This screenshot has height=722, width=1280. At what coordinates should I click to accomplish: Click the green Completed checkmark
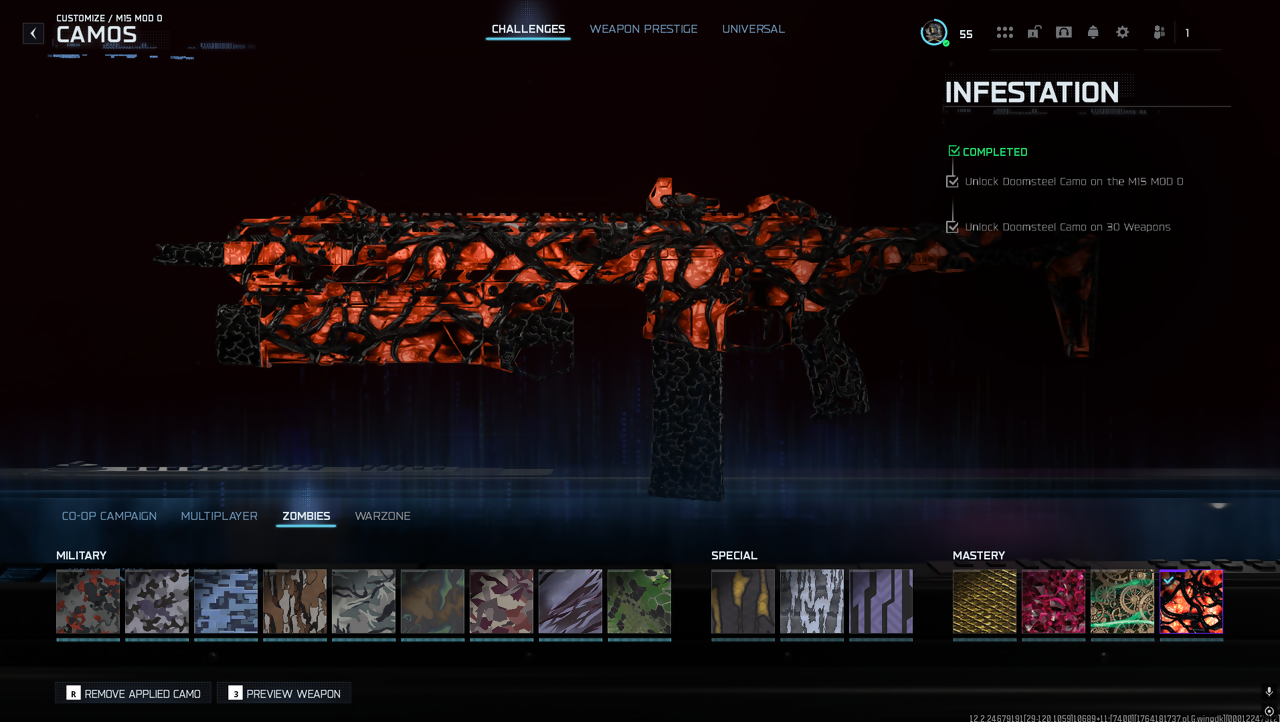point(954,152)
